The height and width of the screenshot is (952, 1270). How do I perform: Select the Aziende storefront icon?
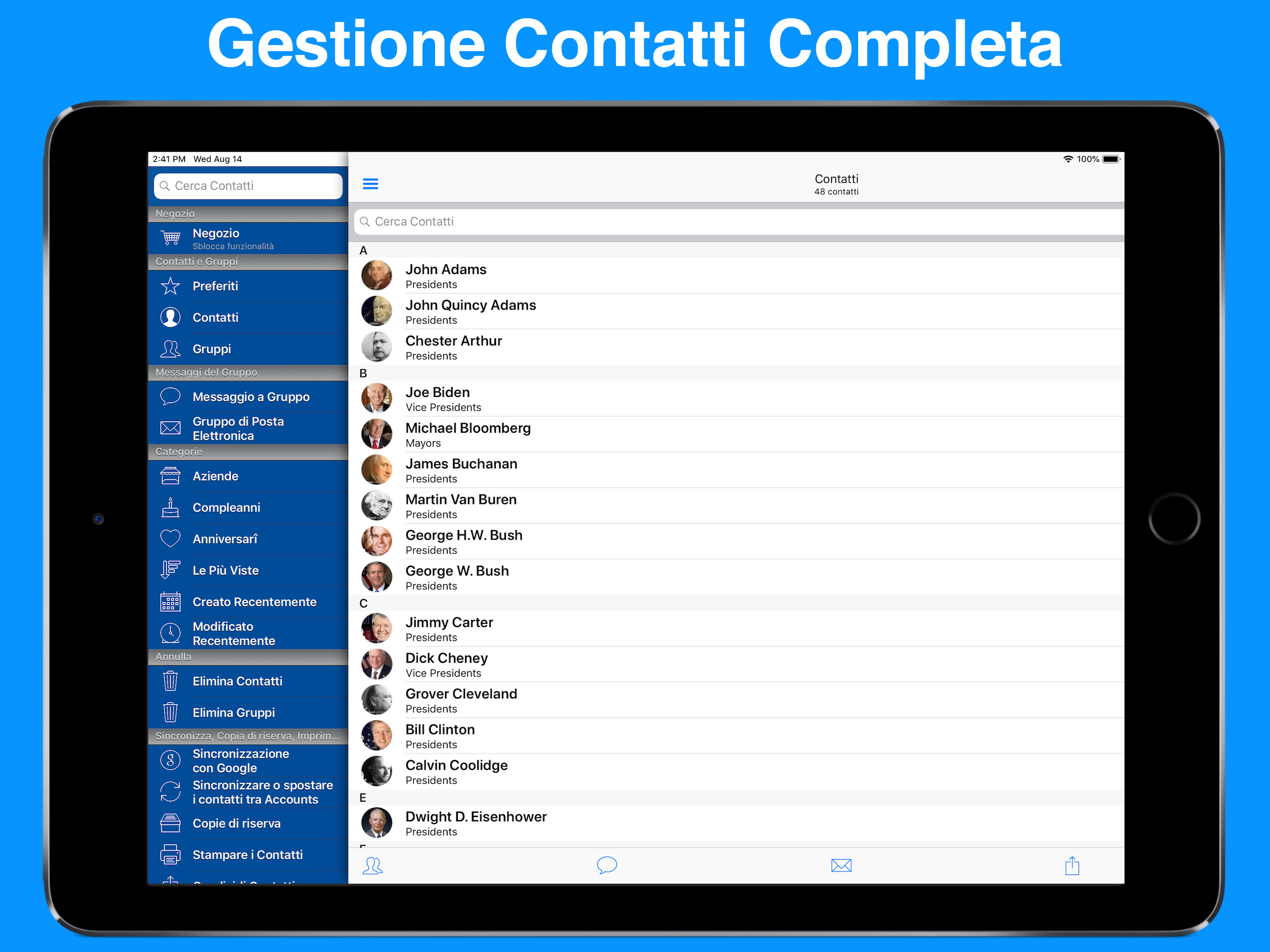171,476
